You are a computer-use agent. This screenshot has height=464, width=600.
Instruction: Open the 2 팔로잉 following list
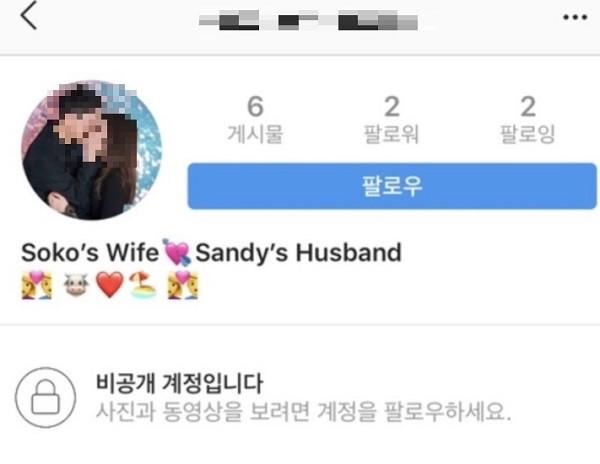528,120
